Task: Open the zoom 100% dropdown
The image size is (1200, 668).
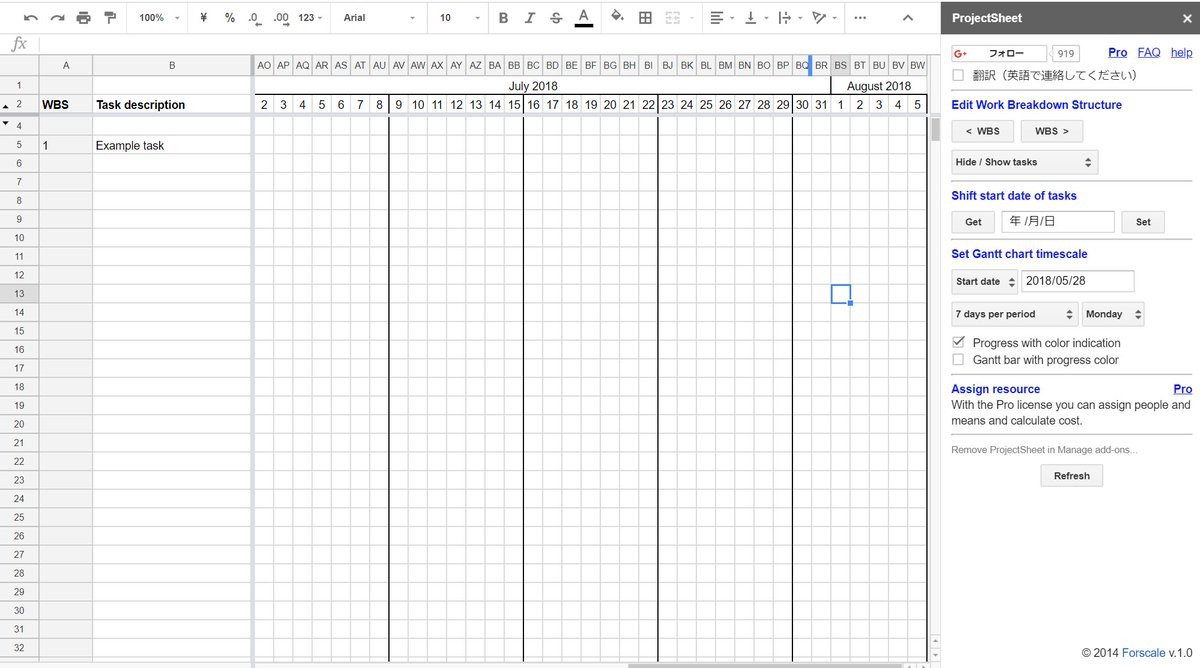Action: point(159,18)
